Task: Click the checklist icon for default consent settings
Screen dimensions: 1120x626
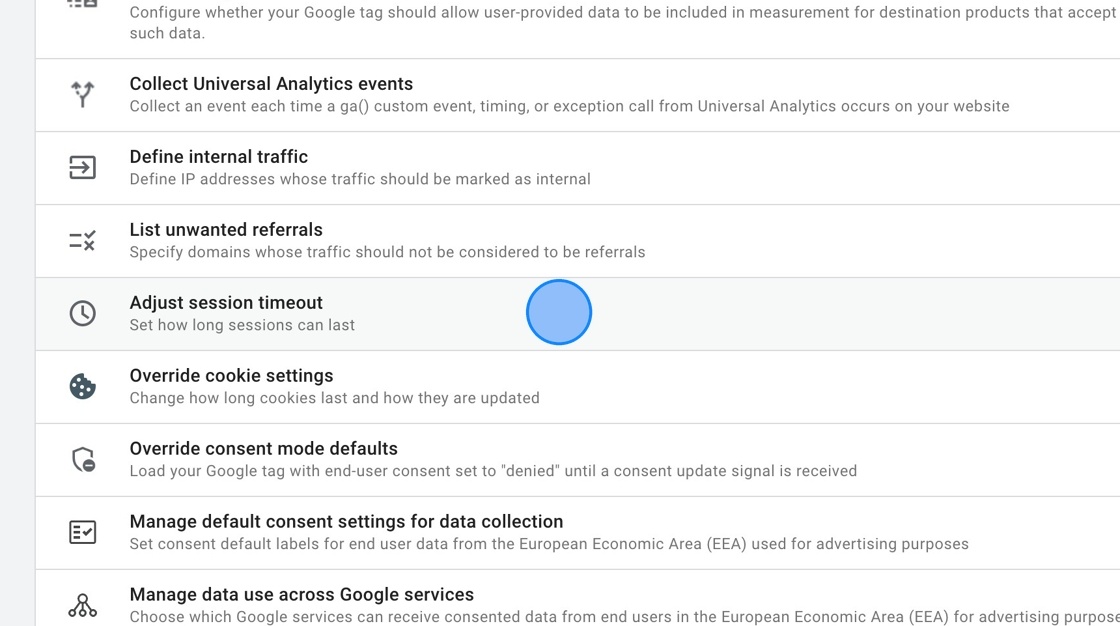Action: tap(80, 531)
